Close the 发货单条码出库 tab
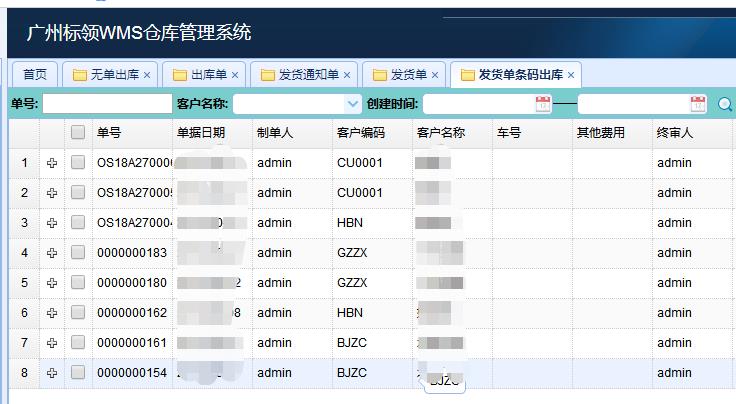Screen dimensions: 736x404 (x=571, y=75)
